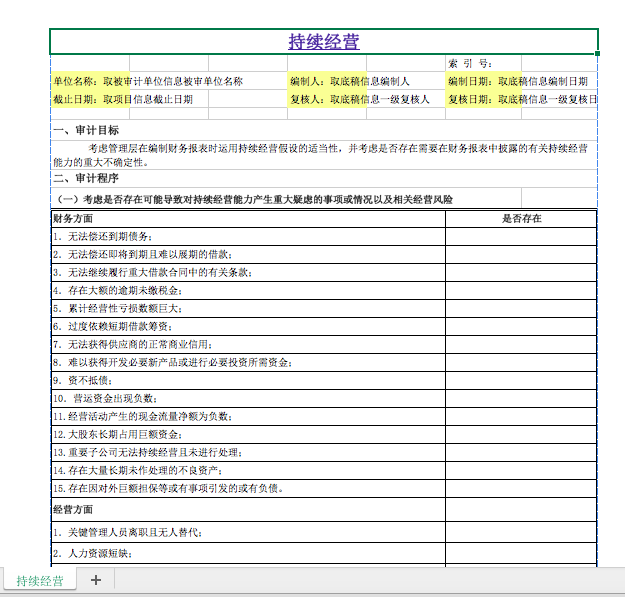Select the 编制日期 highlighted cell

483,81
